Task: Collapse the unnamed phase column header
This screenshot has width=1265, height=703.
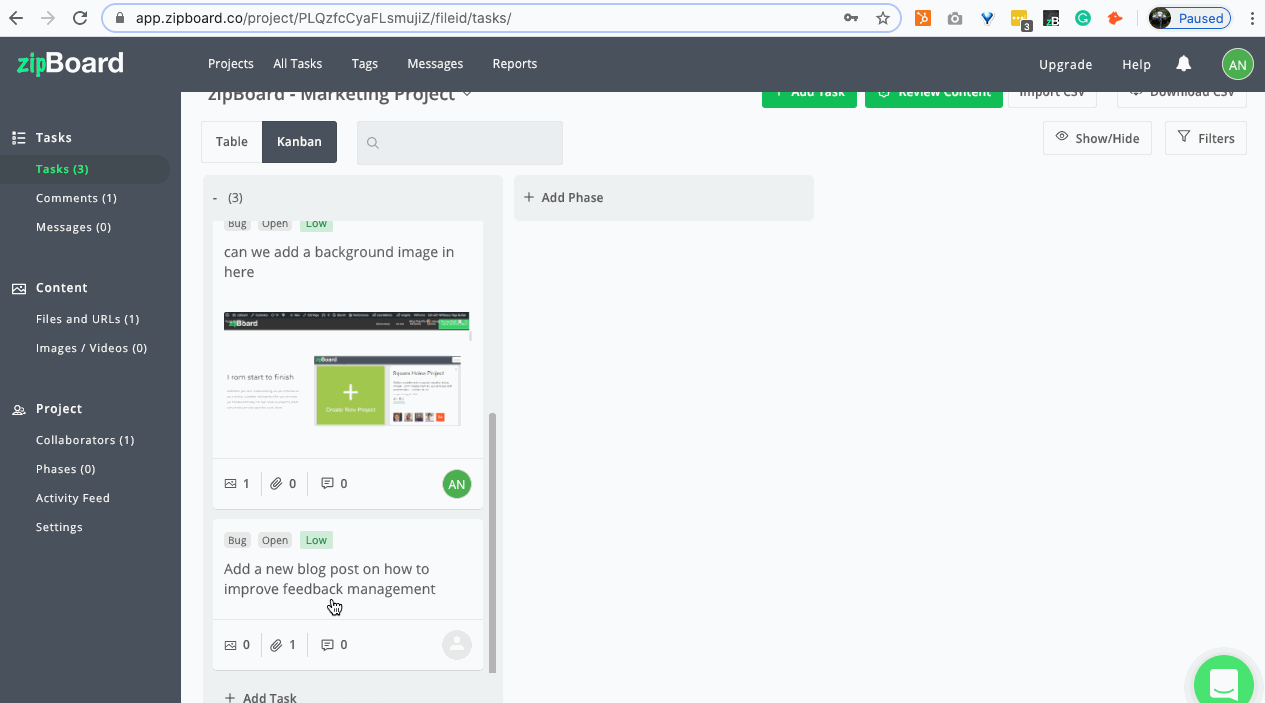Action: pos(215,198)
